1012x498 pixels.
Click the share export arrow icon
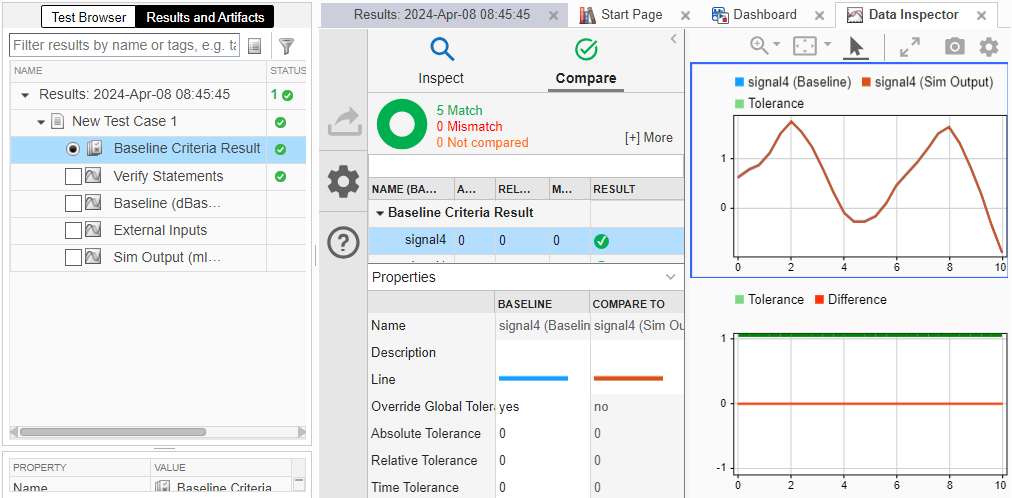[343, 123]
